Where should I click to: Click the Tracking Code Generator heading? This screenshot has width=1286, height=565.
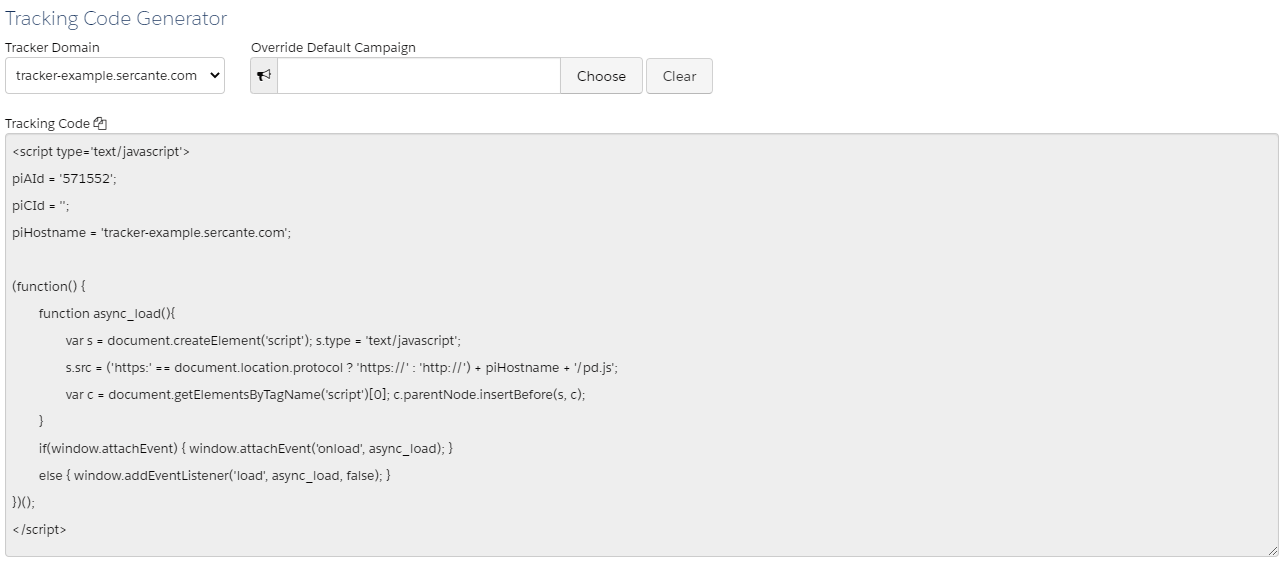pos(116,19)
